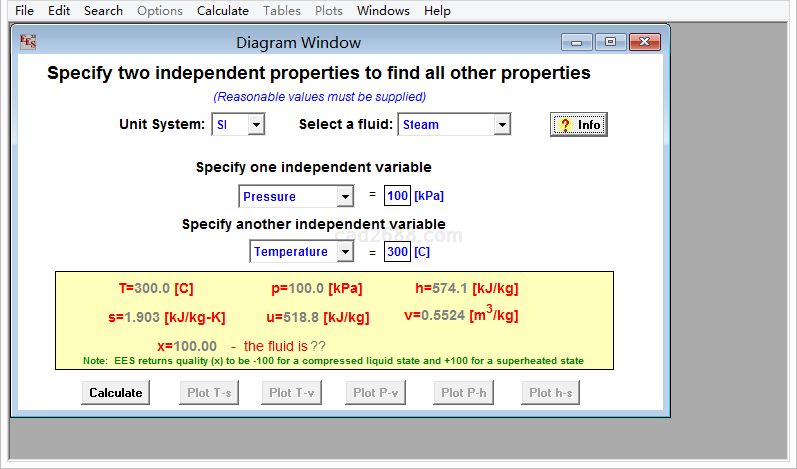
Task: Open the Help menu
Action: tap(437, 11)
